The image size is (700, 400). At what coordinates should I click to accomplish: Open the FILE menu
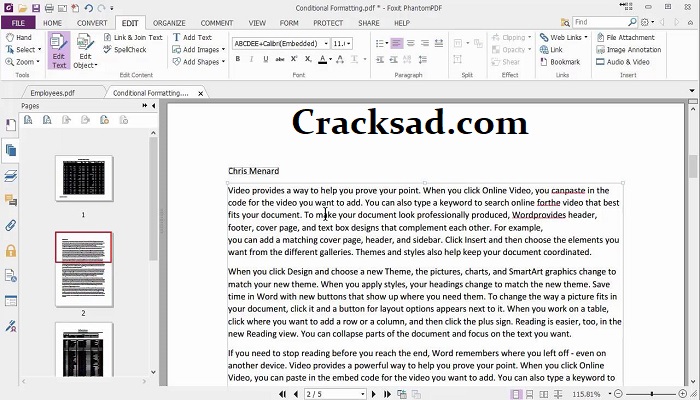18,23
